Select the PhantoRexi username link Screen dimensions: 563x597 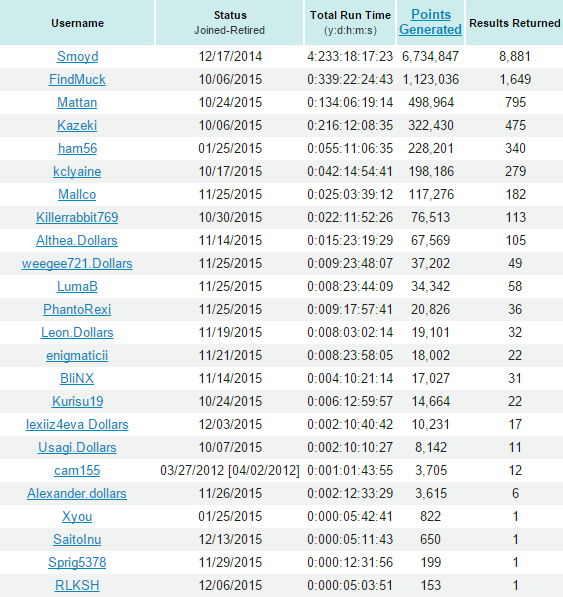(x=77, y=310)
